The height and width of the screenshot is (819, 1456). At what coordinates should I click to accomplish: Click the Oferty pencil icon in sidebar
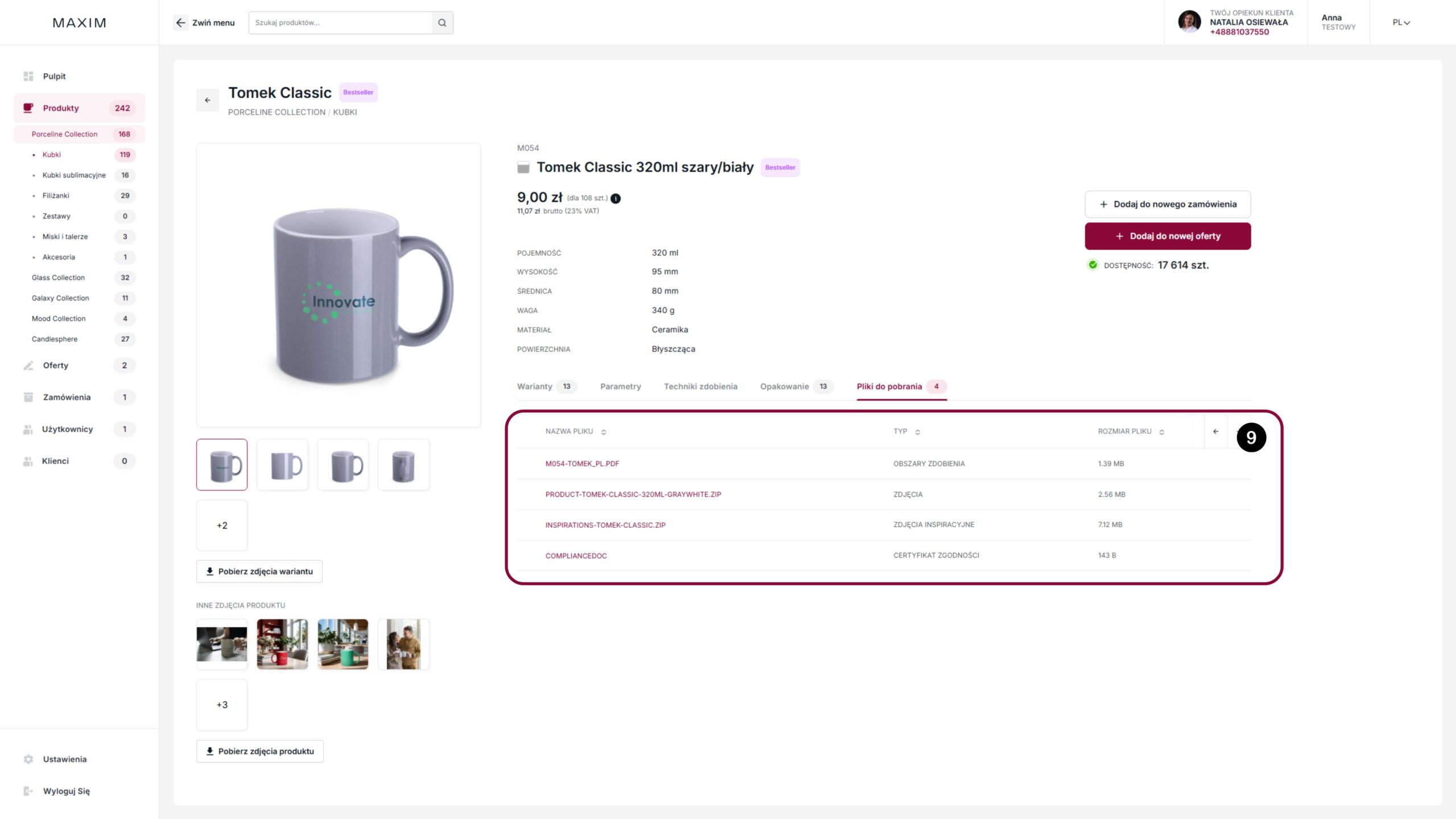point(28,366)
